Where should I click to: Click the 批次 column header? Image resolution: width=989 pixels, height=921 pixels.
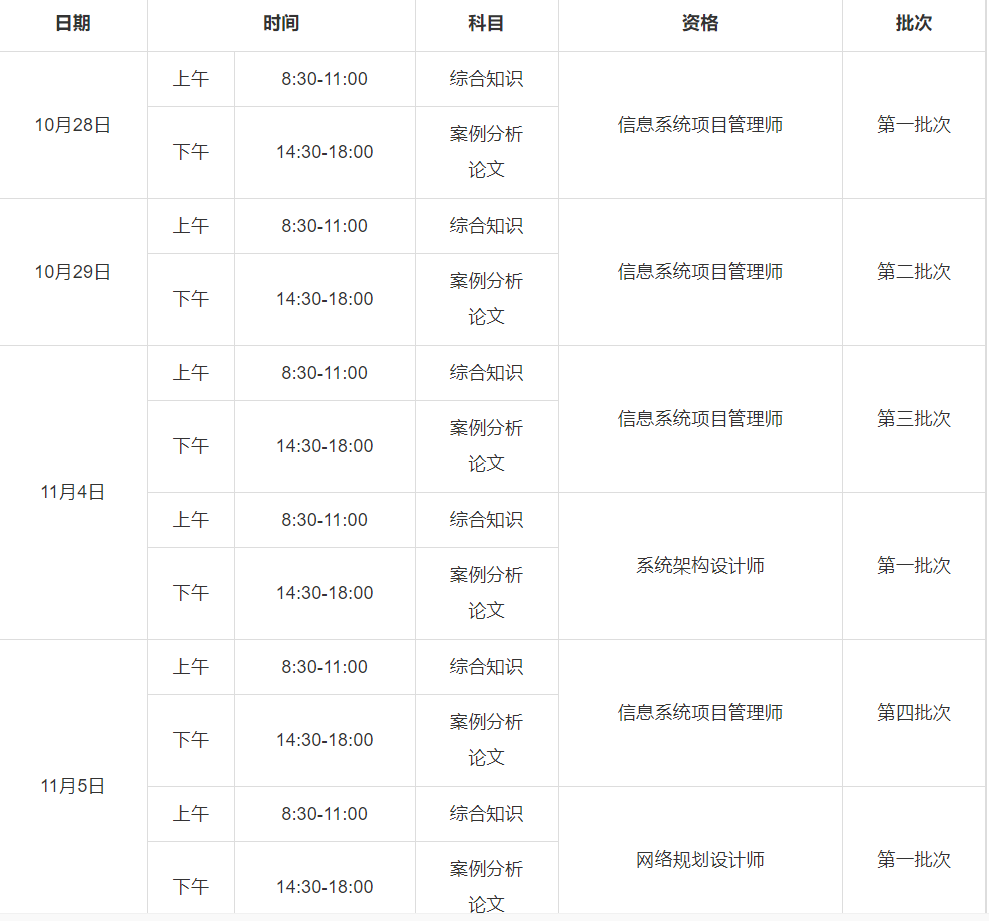pos(913,24)
